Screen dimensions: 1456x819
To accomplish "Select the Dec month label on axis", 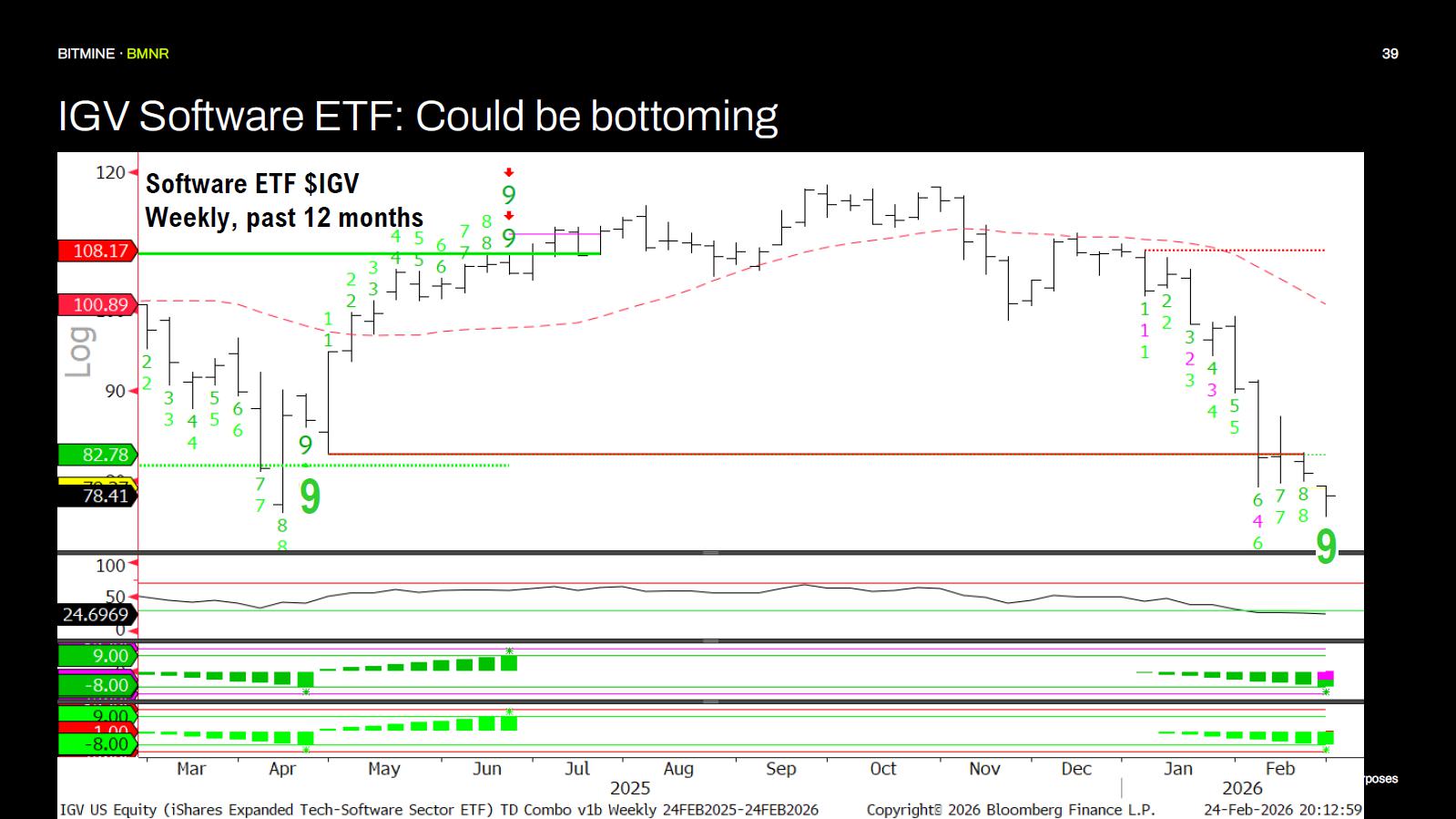I will coord(1076,769).
